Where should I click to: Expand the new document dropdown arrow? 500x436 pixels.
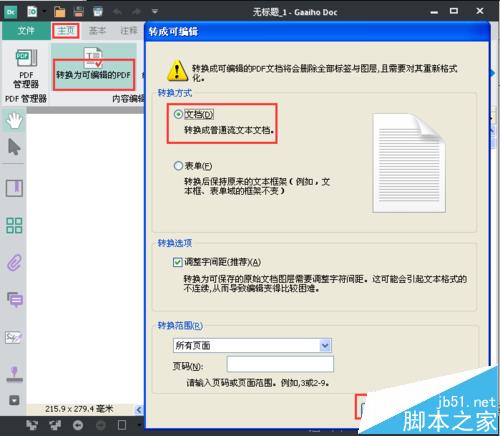44,12
